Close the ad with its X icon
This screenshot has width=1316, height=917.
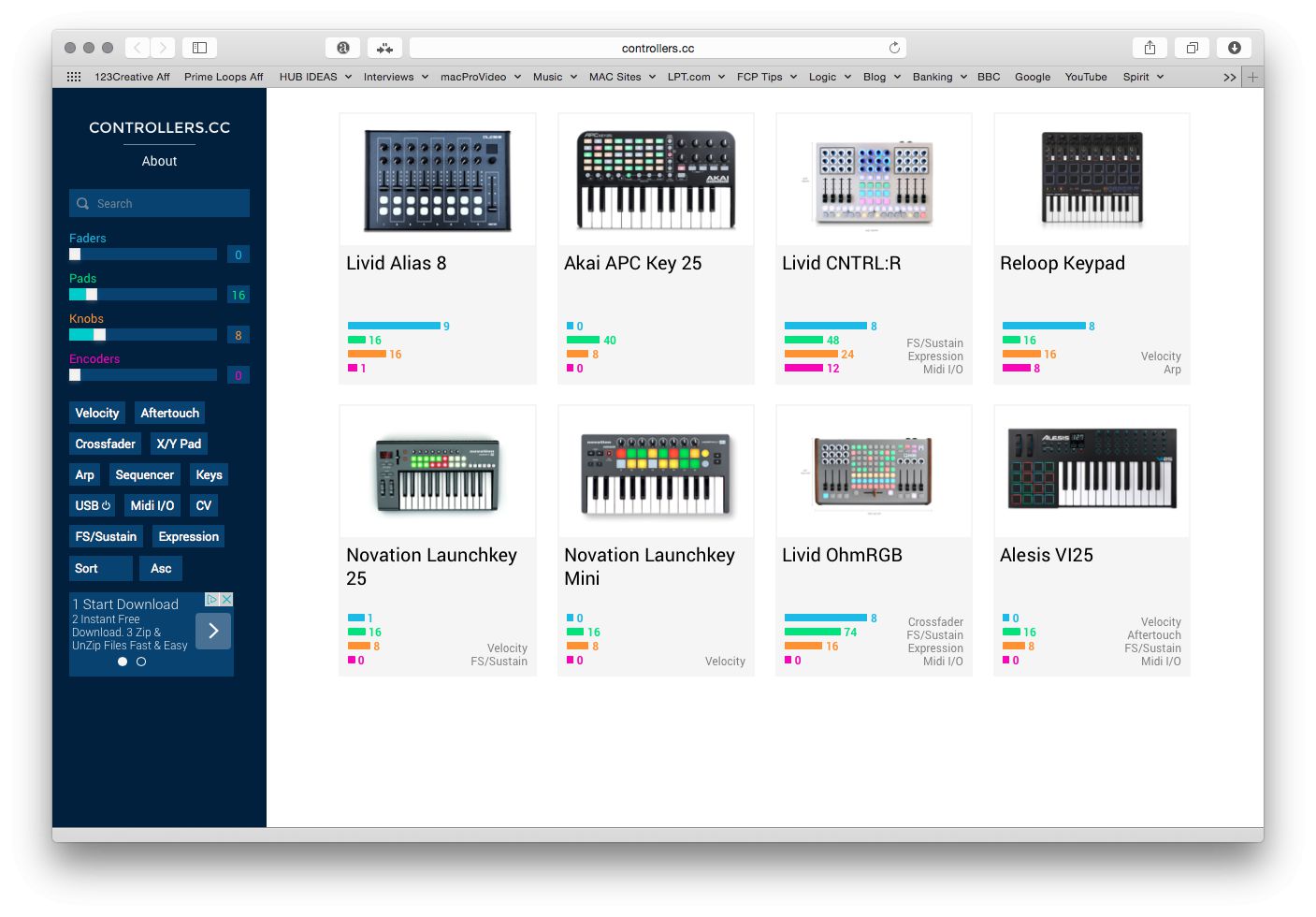[226, 599]
